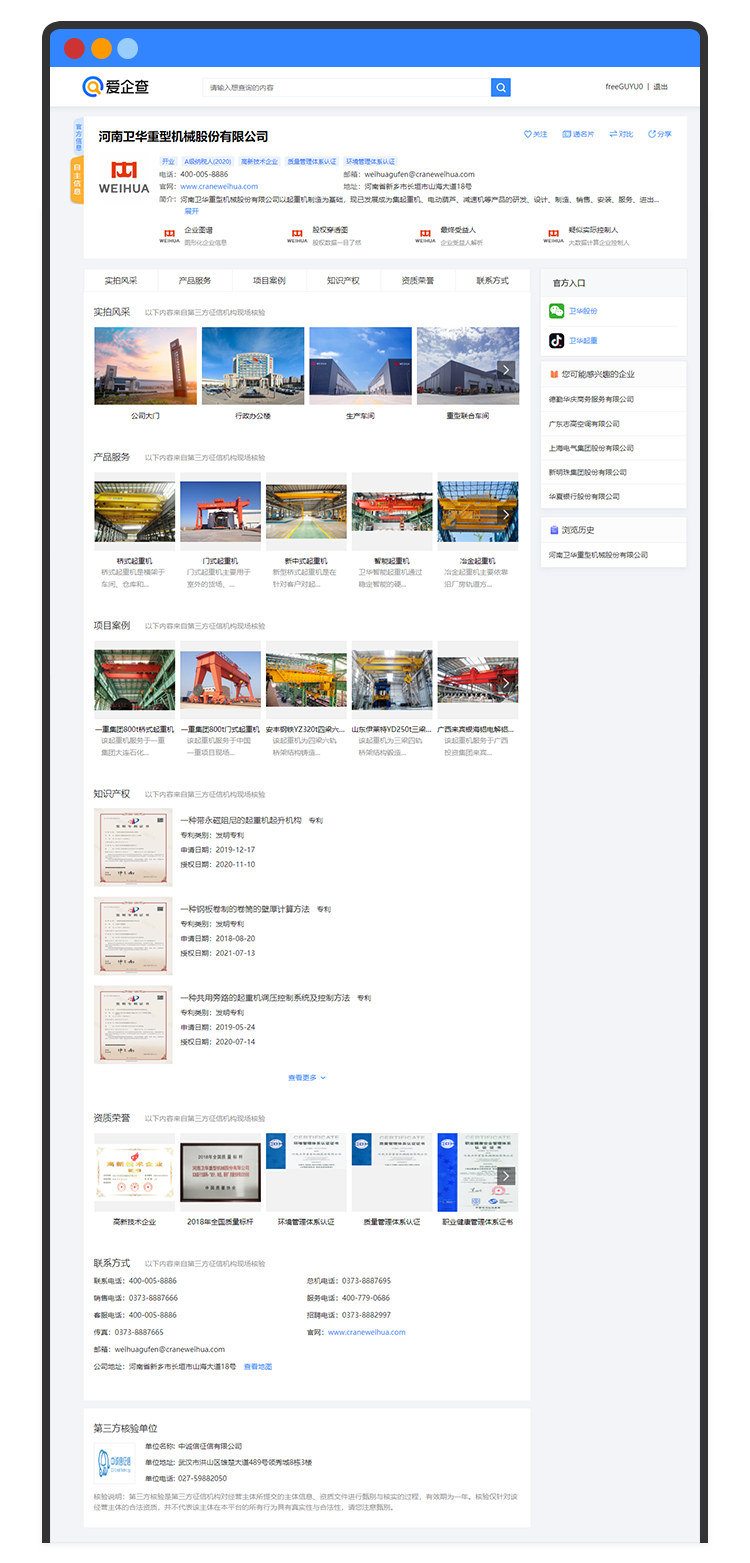750x1563 pixels.
Task: Open 企业图谱 enterprise graph
Action: 194,236
